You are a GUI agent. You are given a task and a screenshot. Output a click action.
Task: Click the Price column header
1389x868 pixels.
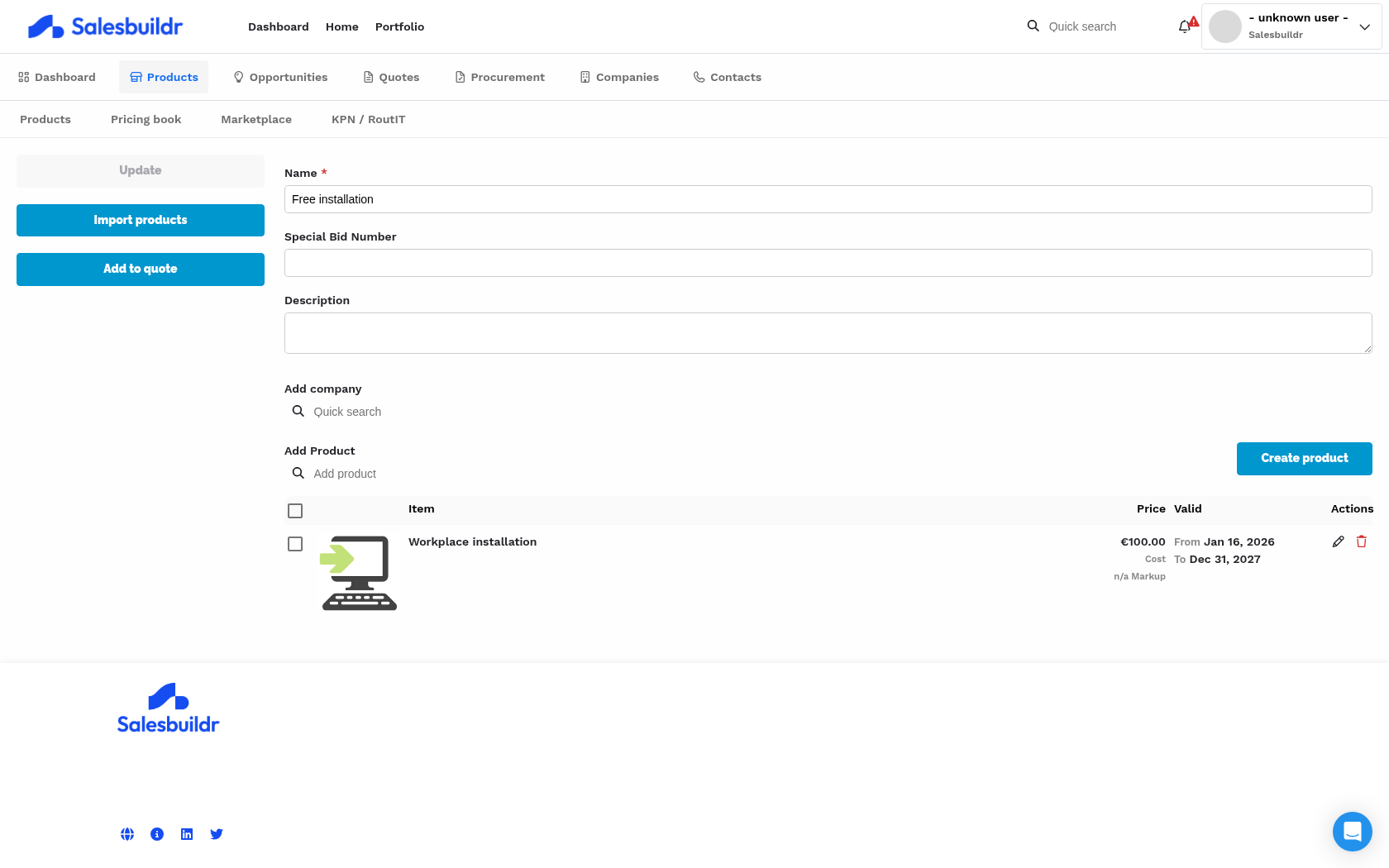(1151, 508)
